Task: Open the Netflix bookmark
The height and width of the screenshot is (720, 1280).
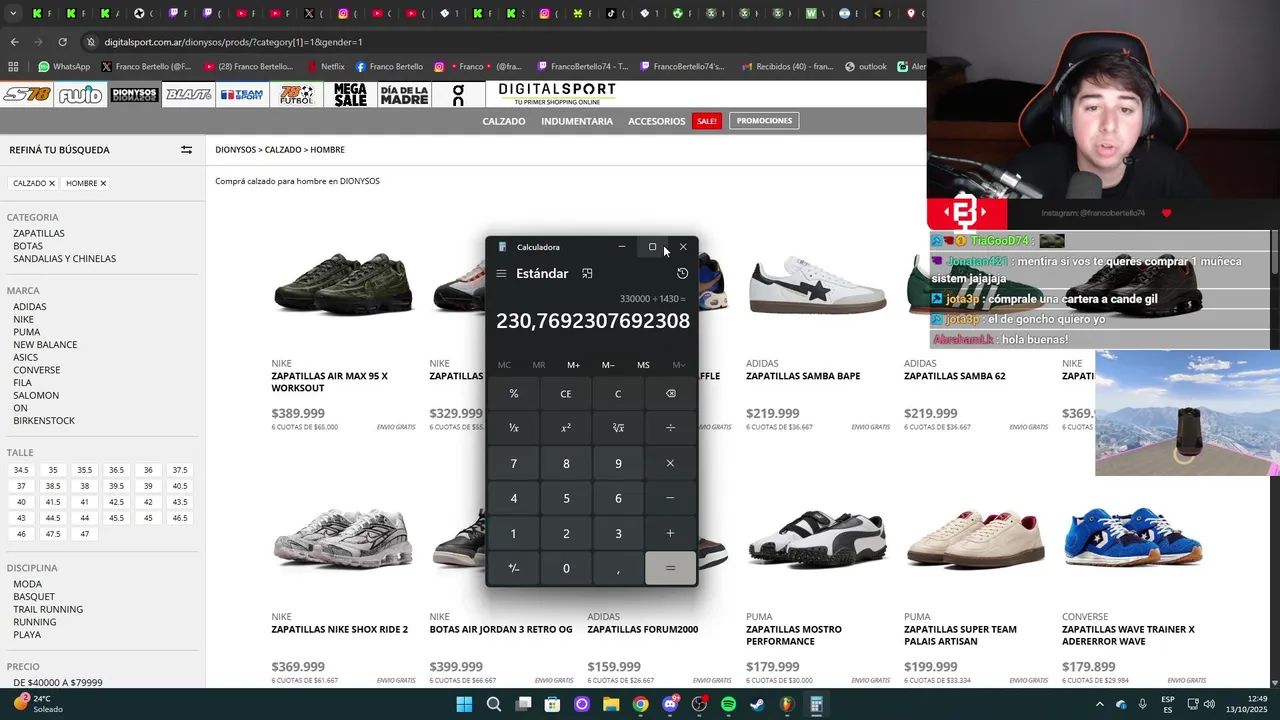Action: point(325,67)
